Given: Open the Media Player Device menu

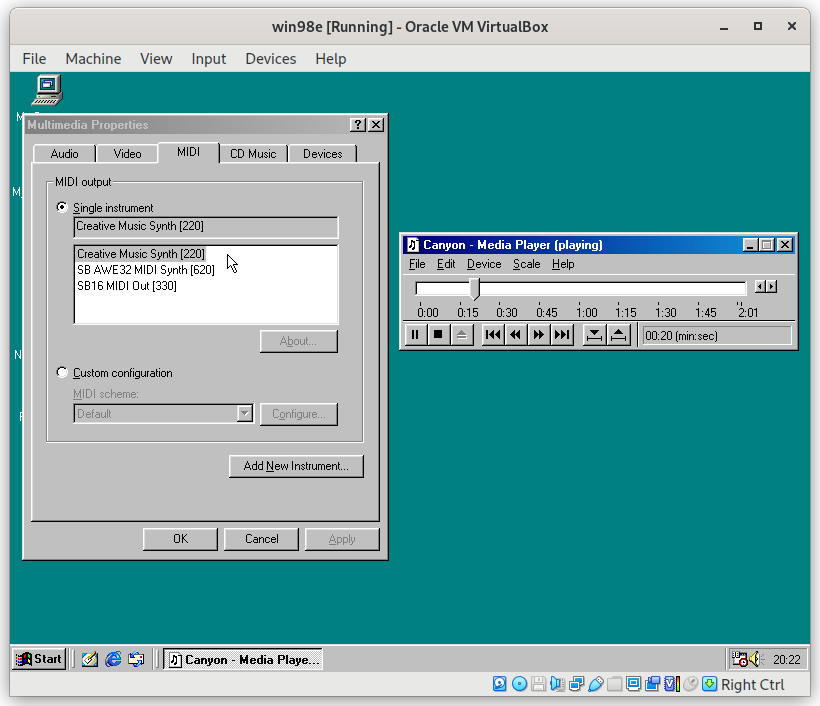Looking at the screenshot, I should pos(484,264).
